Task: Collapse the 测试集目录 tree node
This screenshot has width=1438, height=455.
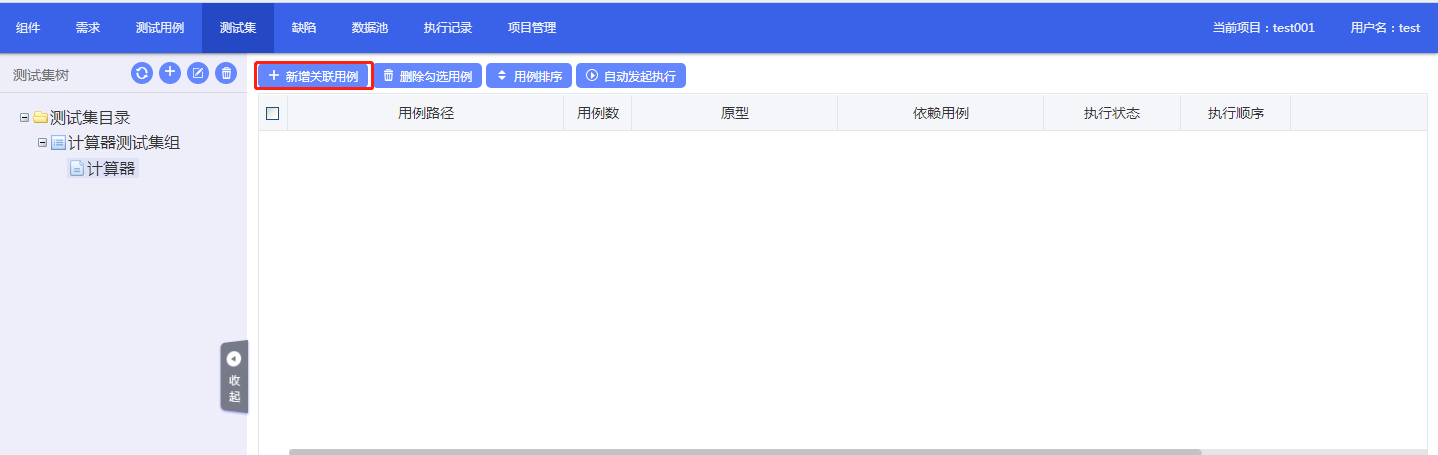Action: coord(24,118)
